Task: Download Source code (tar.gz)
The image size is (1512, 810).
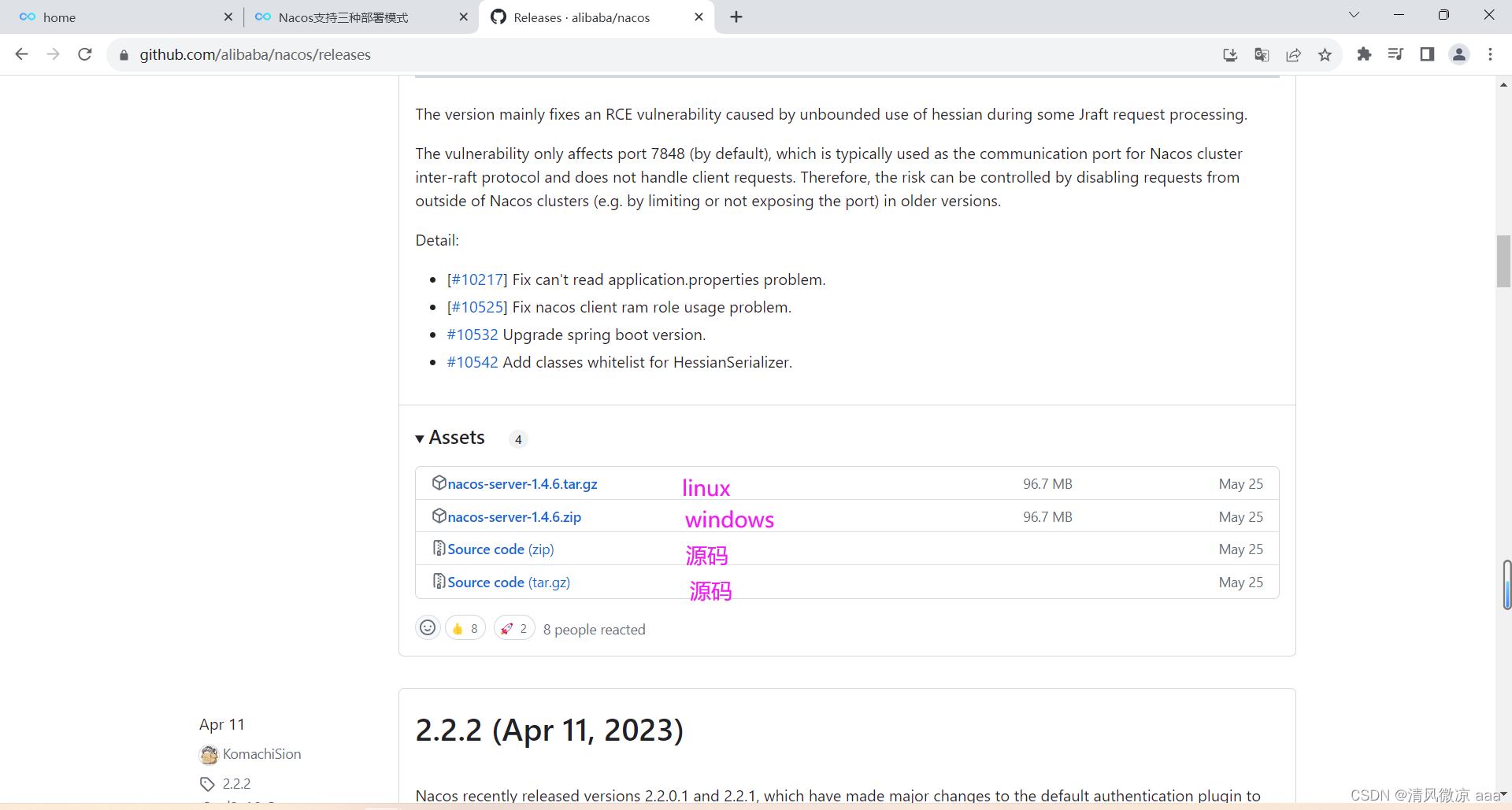Action: point(509,583)
